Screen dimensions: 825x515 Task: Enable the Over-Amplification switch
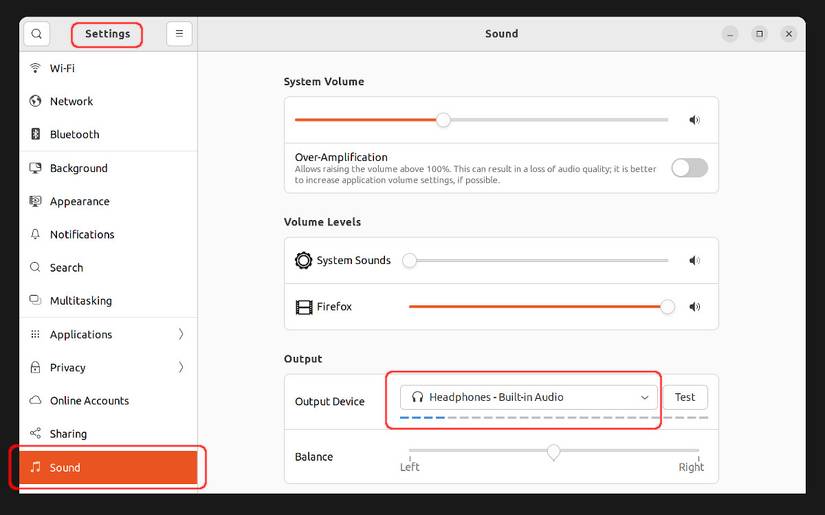click(x=689, y=168)
